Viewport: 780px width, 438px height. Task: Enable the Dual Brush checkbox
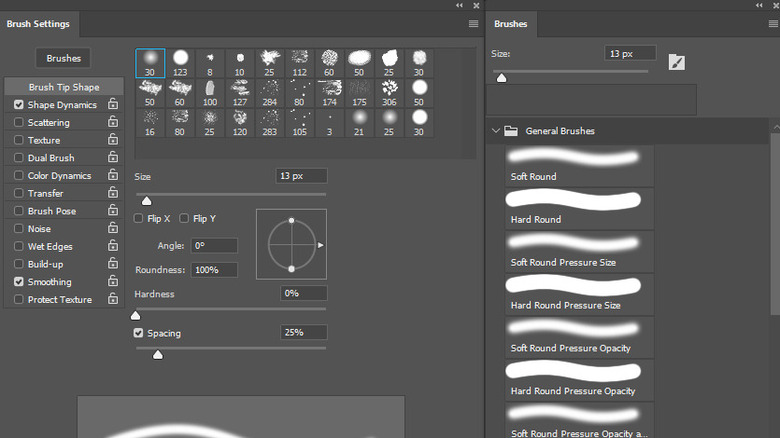pos(19,158)
